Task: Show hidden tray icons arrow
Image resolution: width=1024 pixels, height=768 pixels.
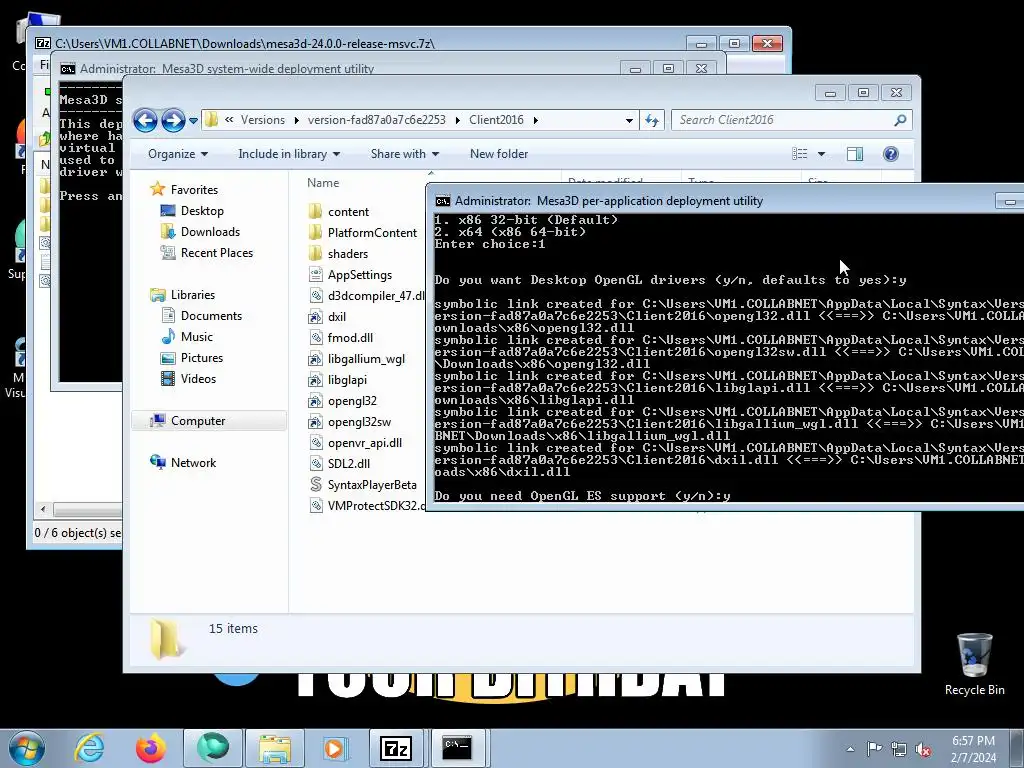Action: pos(850,749)
